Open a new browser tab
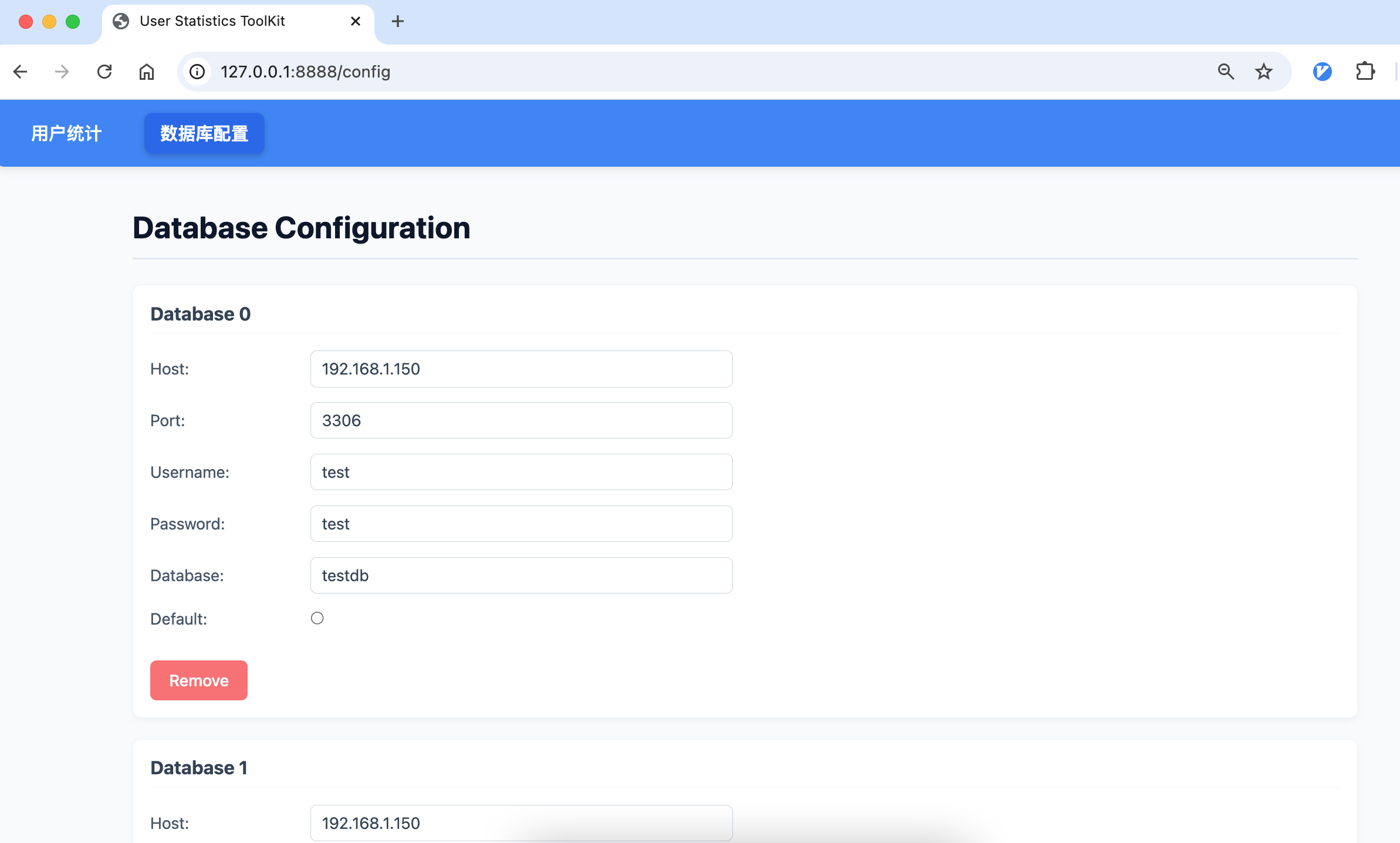The image size is (1400, 843). pos(398,22)
